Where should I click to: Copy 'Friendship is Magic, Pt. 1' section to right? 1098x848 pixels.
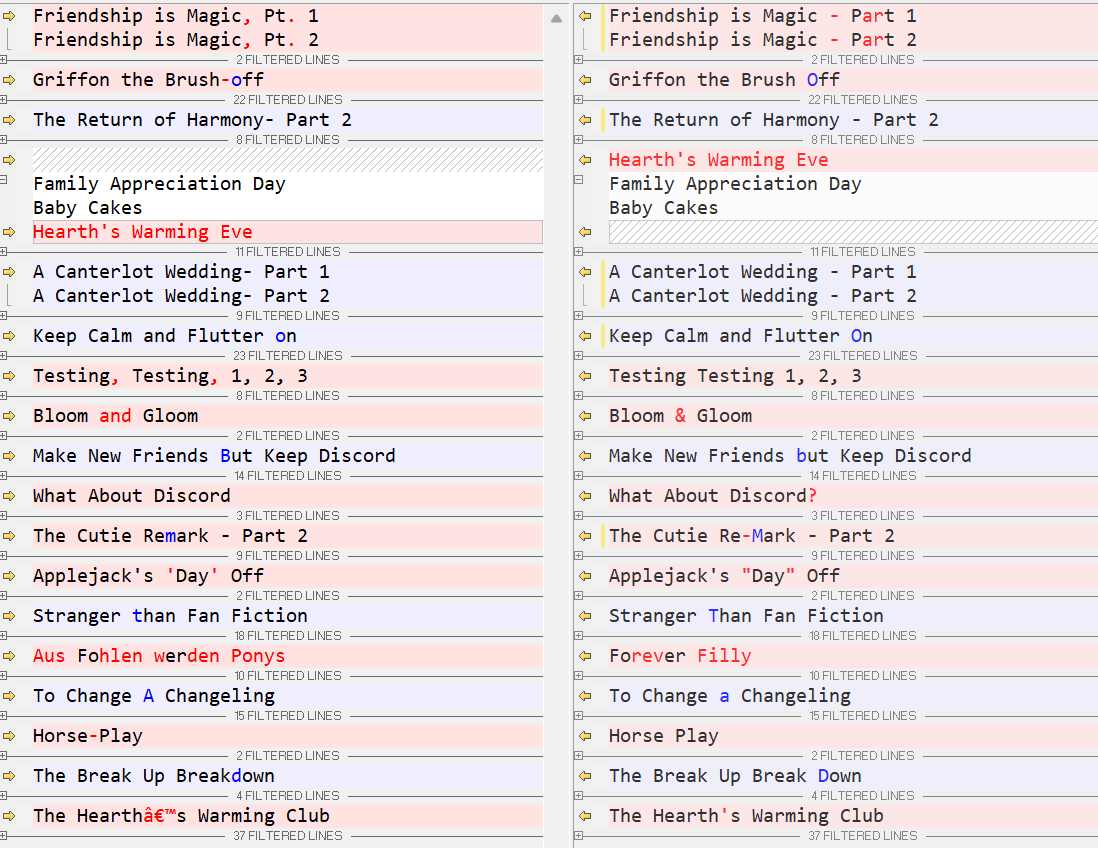(9, 15)
